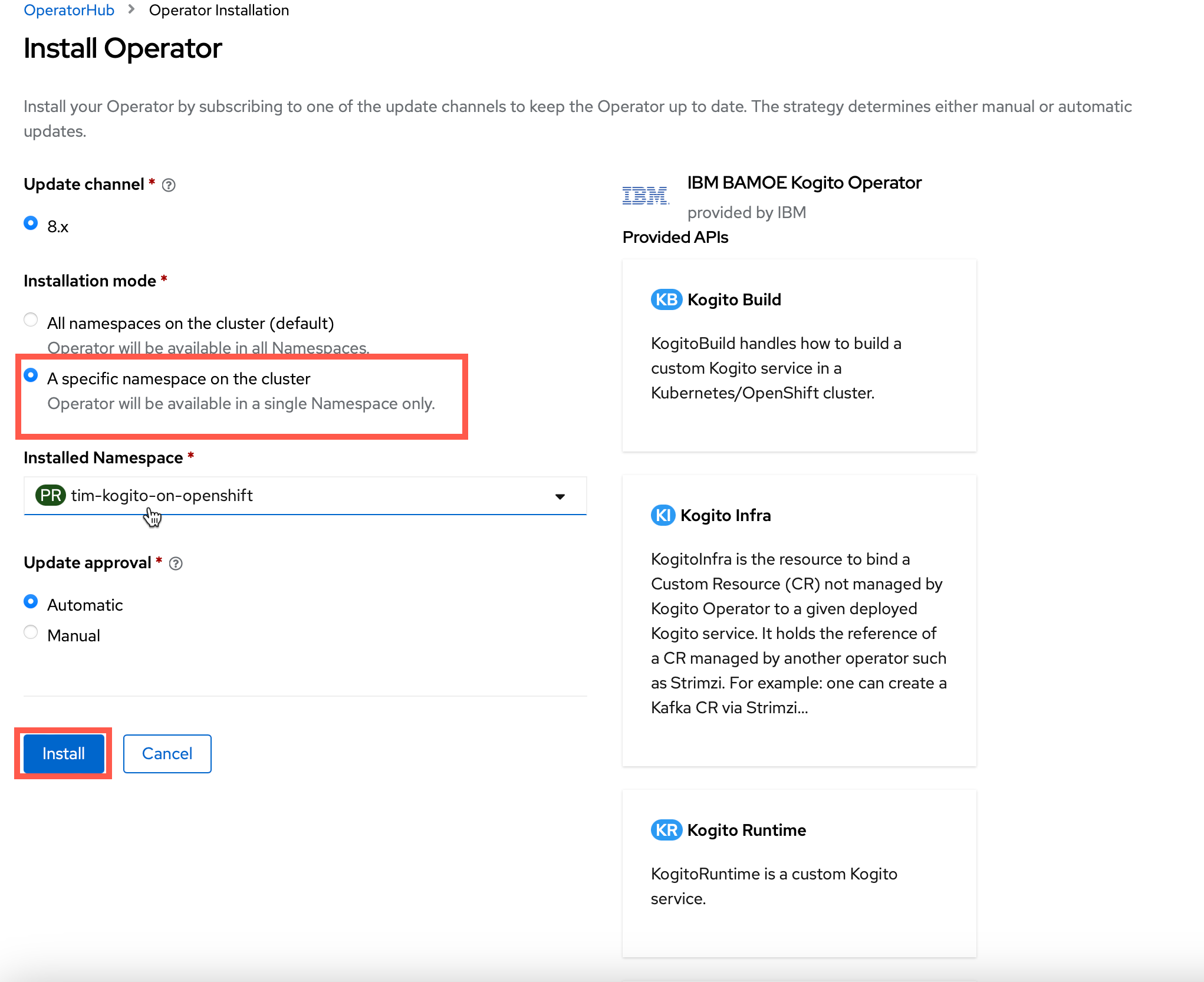Click the KogitoRuntime description text
The height and width of the screenshot is (982, 1204).
pos(774,886)
